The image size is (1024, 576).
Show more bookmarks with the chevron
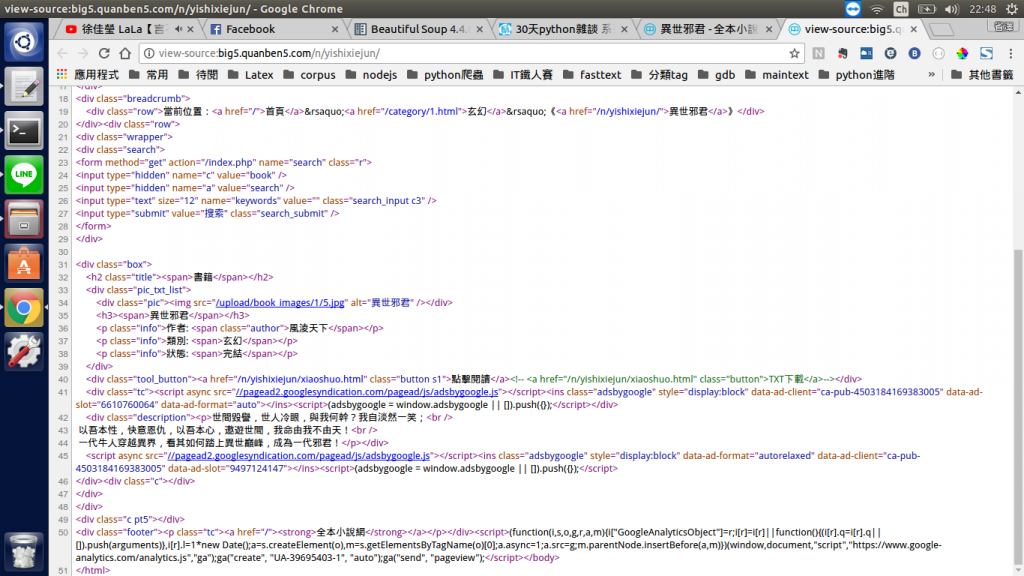[931, 75]
